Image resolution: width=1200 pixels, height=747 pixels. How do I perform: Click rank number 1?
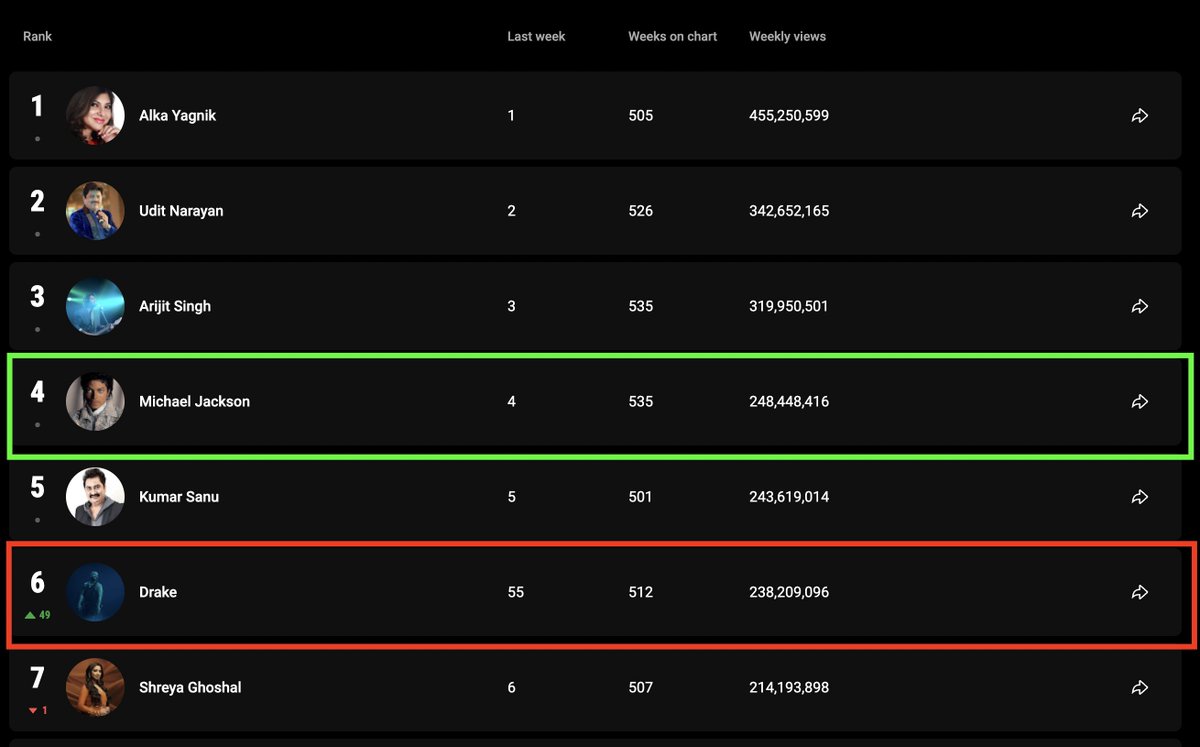click(x=37, y=106)
